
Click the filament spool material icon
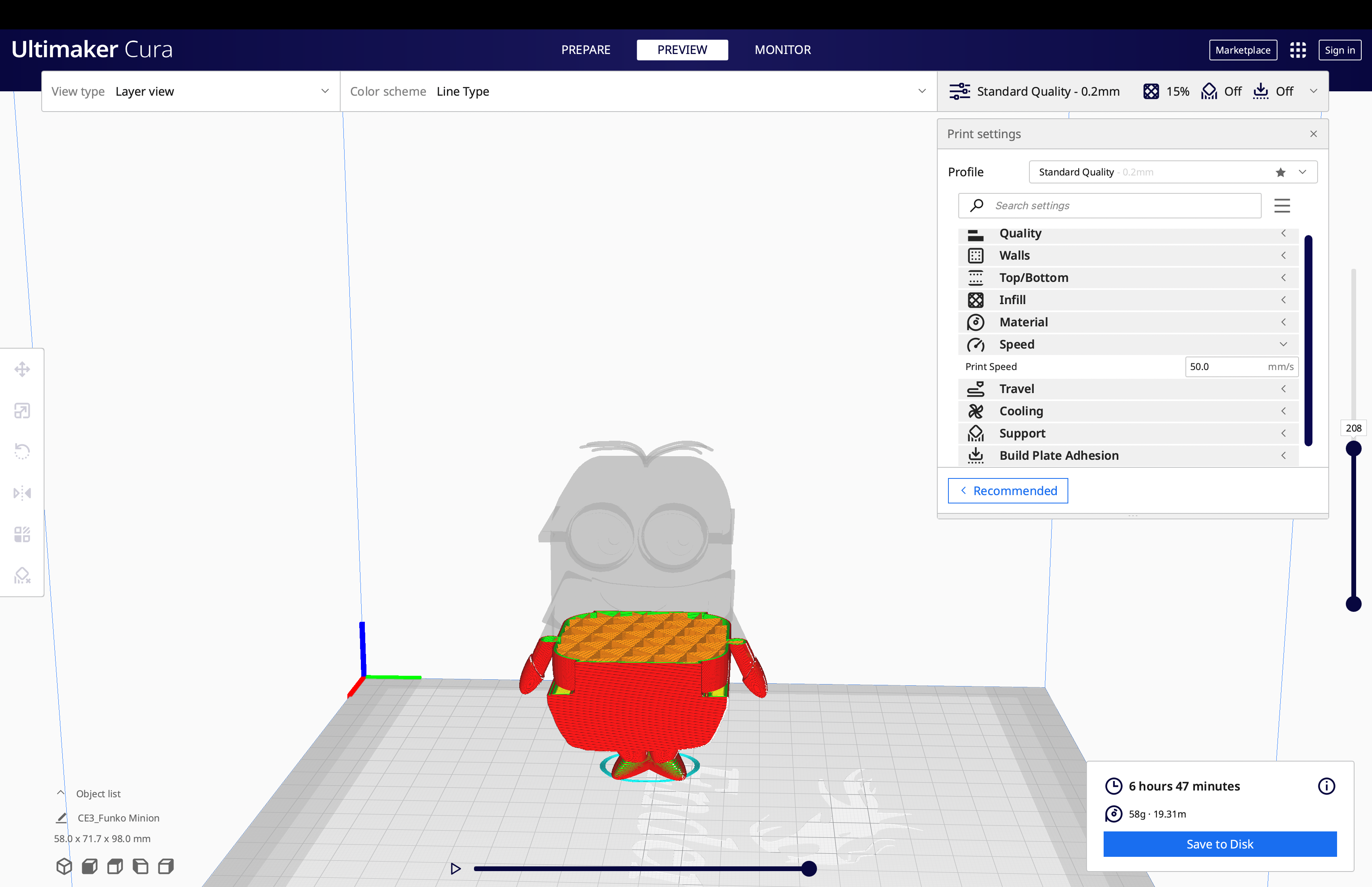coord(1114,814)
